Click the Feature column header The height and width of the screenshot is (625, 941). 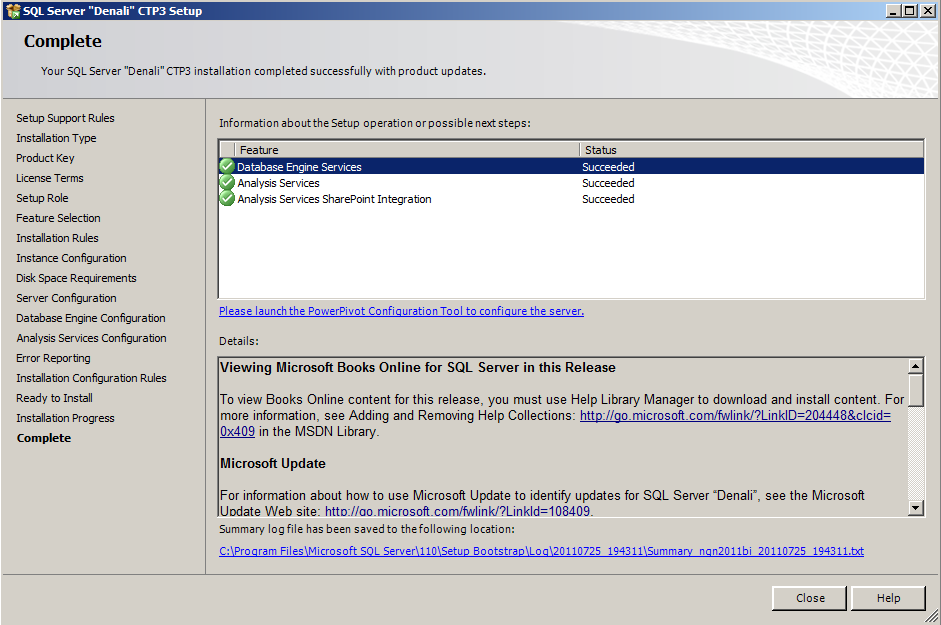point(407,149)
